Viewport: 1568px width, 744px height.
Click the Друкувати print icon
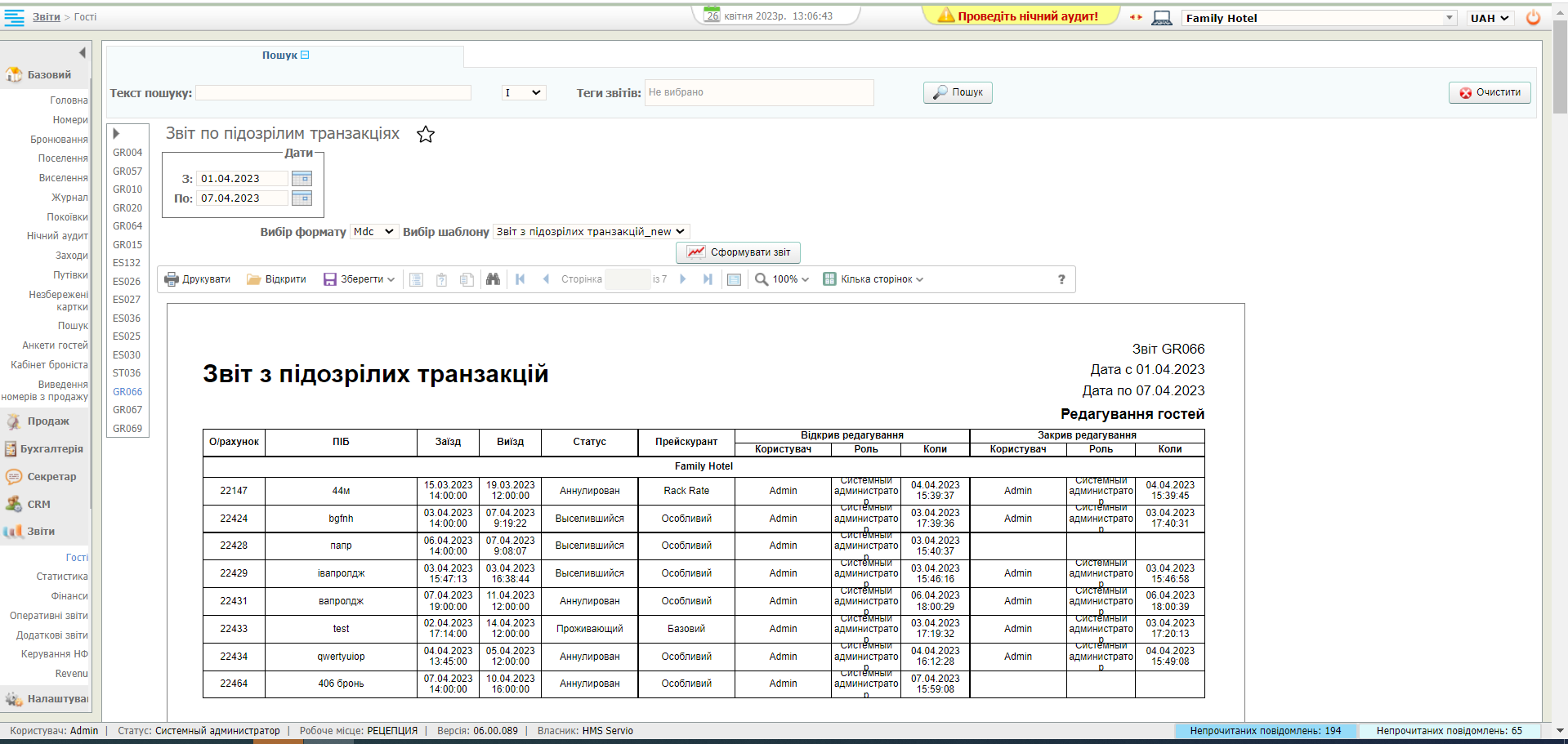(172, 279)
